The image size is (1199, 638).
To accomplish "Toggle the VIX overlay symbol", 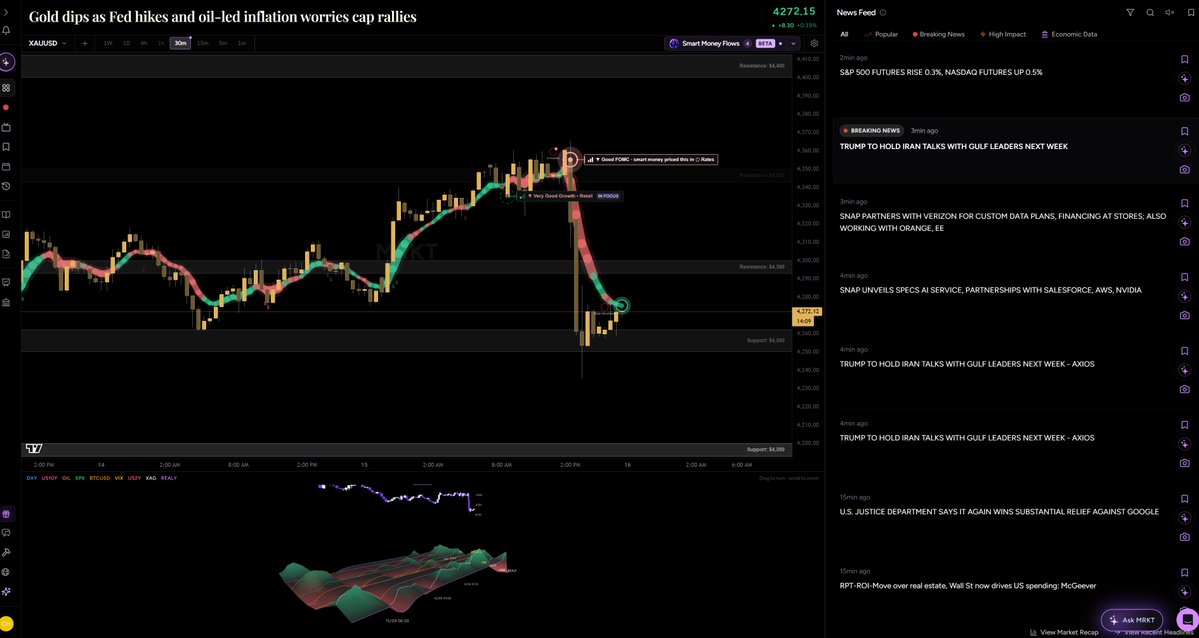I will [119, 478].
